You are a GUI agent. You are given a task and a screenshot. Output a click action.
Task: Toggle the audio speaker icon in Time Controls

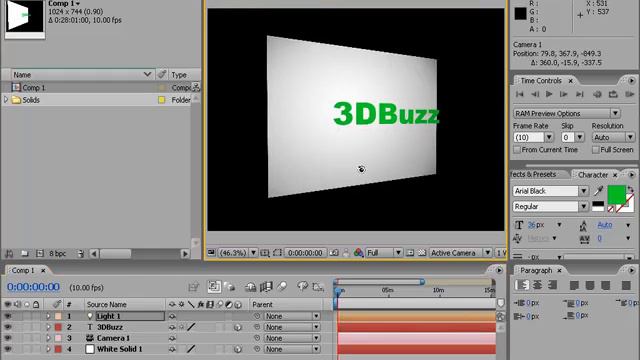tap(597, 94)
